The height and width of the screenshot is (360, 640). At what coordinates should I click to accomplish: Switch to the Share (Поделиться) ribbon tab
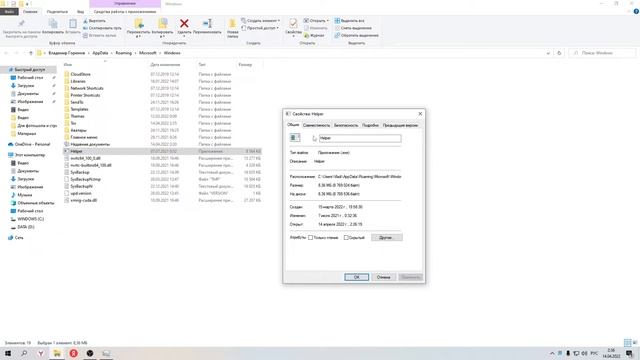[x=57, y=11]
